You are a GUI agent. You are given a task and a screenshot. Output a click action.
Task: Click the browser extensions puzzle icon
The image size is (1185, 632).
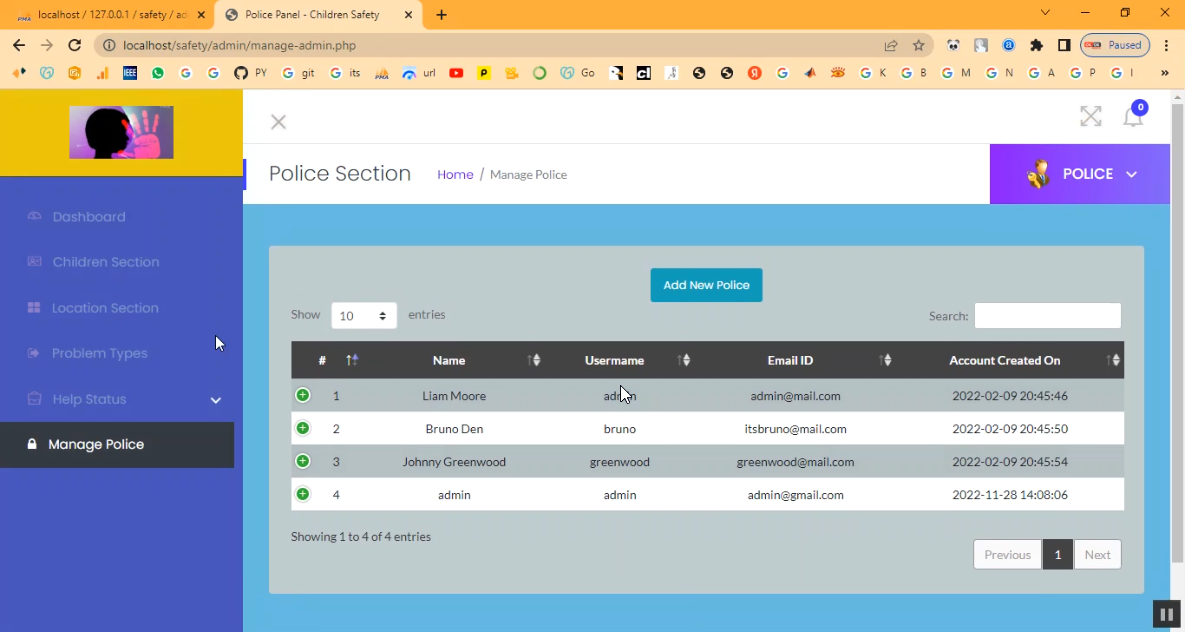point(1036,45)
